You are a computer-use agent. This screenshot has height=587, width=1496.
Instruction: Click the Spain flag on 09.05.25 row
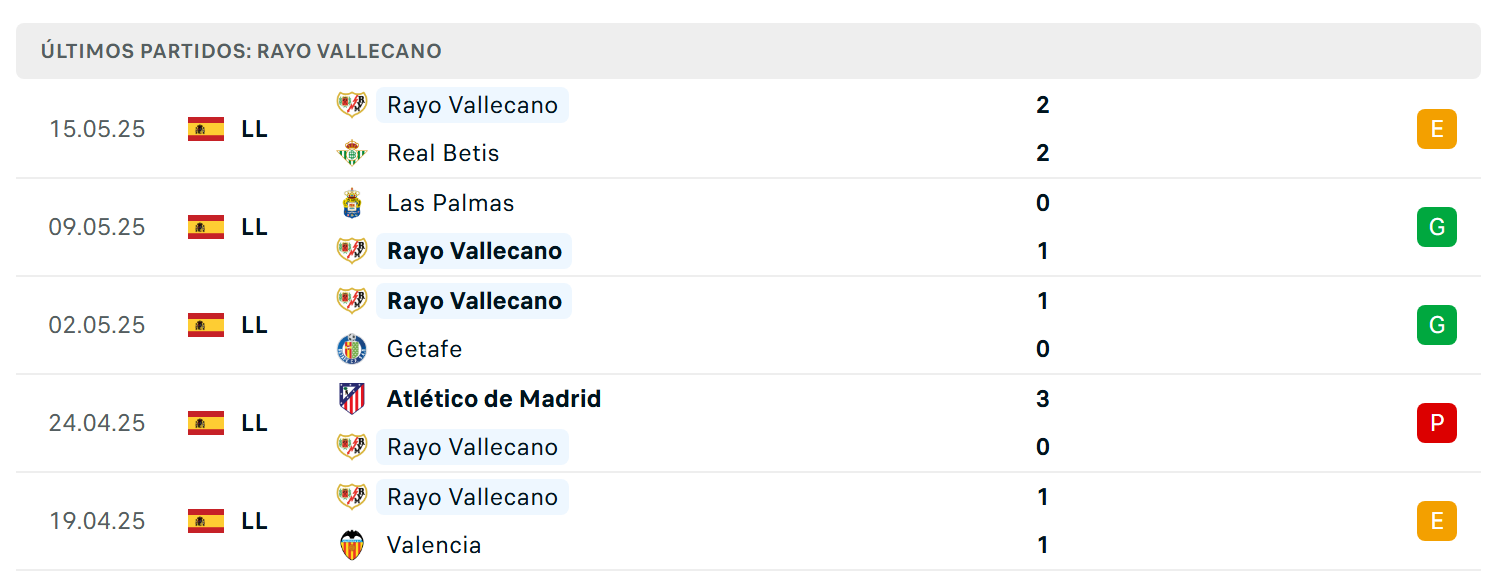[206, 227]
